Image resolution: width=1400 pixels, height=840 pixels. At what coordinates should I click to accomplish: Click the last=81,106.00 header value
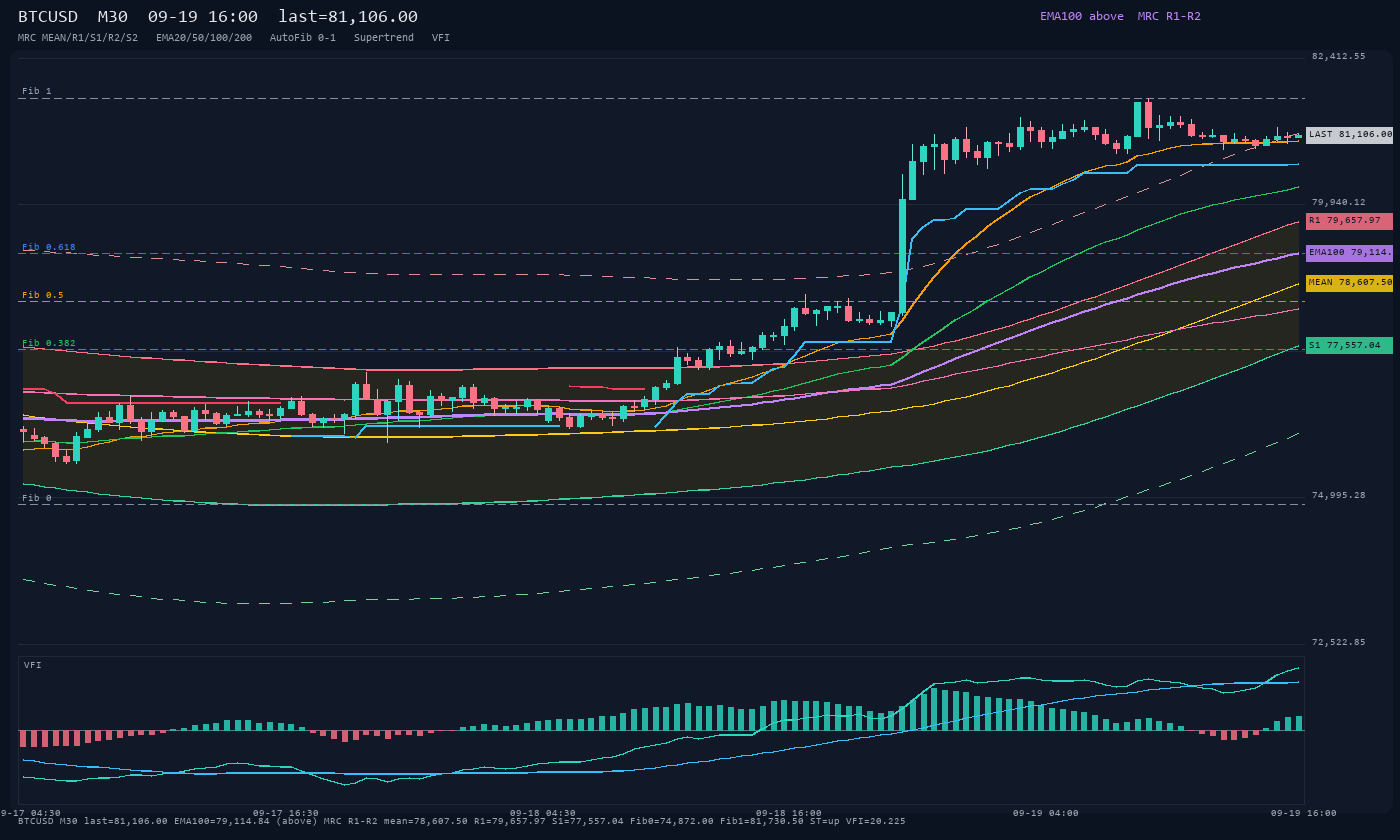coord(348,17)
